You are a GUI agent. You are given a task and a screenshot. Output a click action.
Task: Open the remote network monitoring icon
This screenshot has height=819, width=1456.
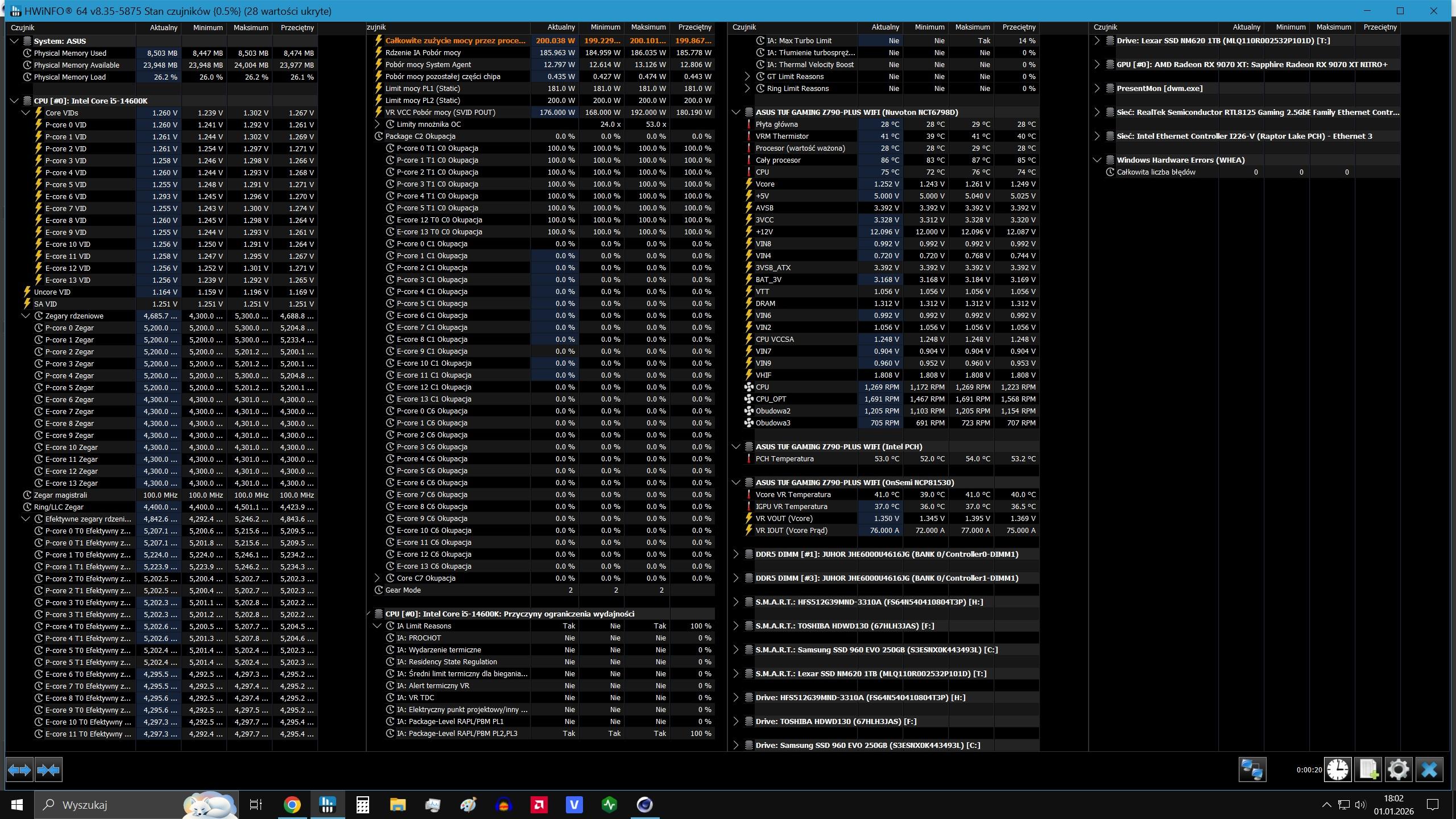[1252, 770]
